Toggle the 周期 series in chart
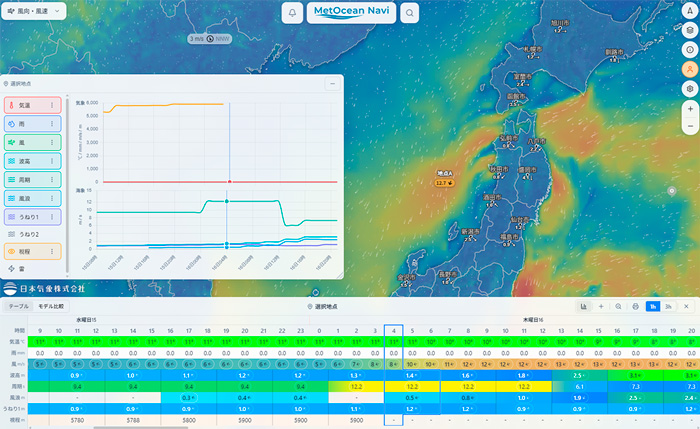The image size is (700, 429). 33,179
